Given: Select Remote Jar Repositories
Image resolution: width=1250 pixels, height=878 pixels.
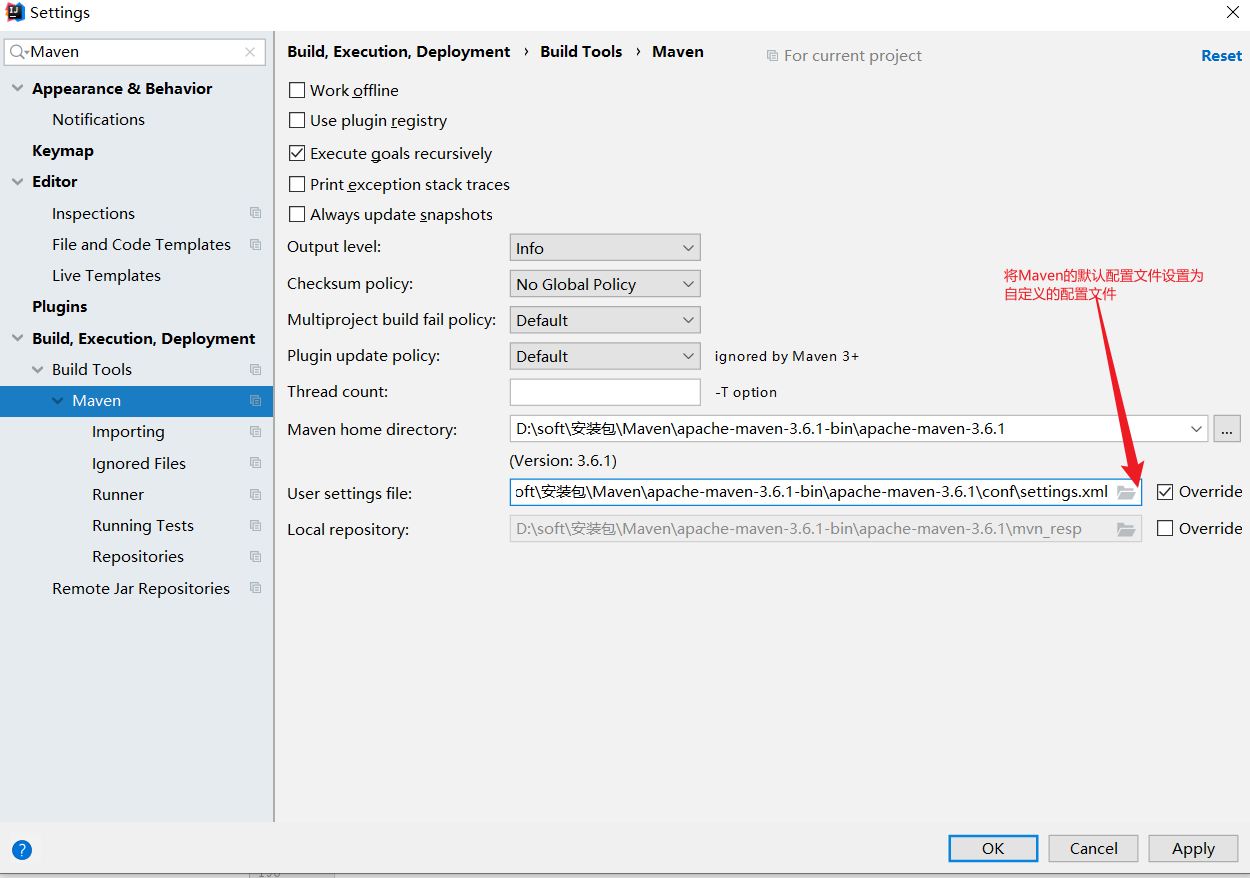Looking at the screenshot, I should point(141,588).
